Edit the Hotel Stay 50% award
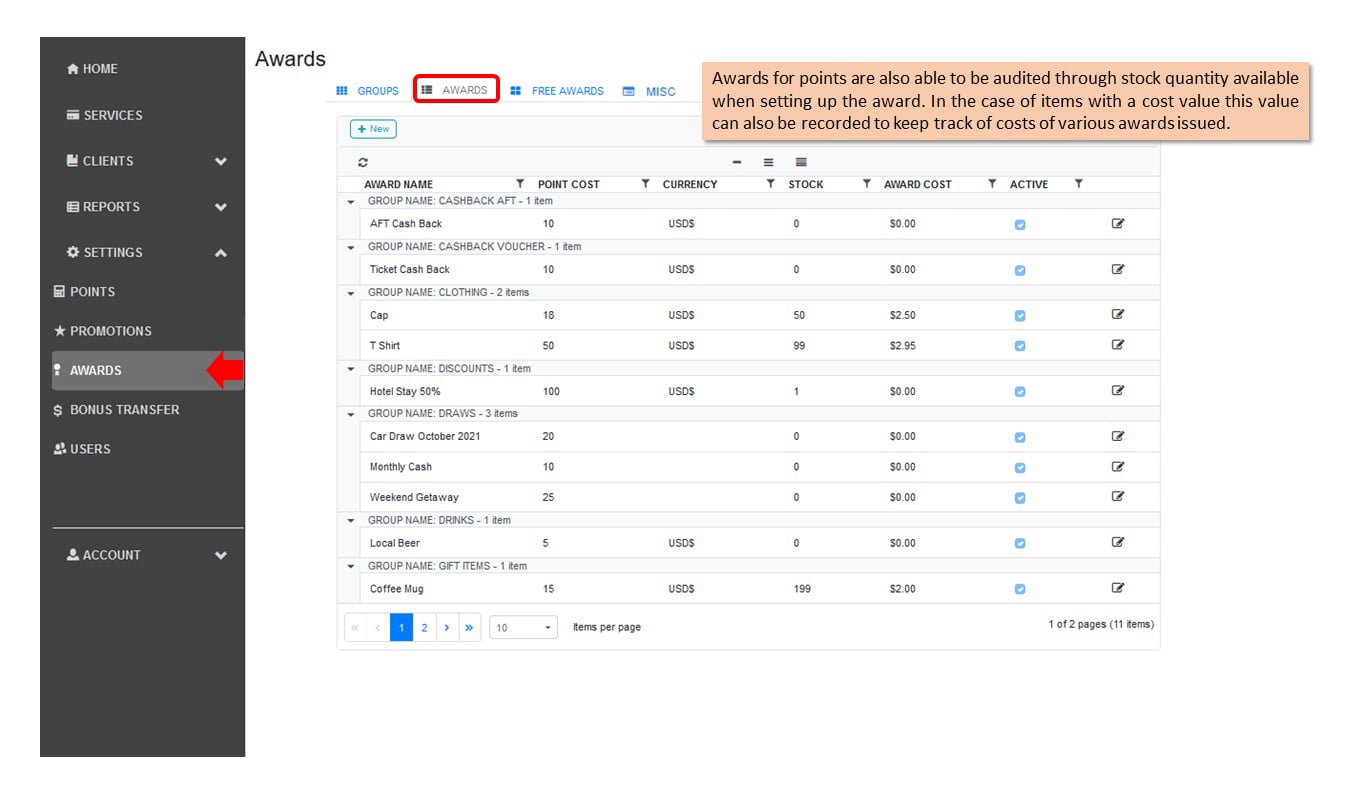This screenshot has width=1361, height=794. (x=1118, y=391)
